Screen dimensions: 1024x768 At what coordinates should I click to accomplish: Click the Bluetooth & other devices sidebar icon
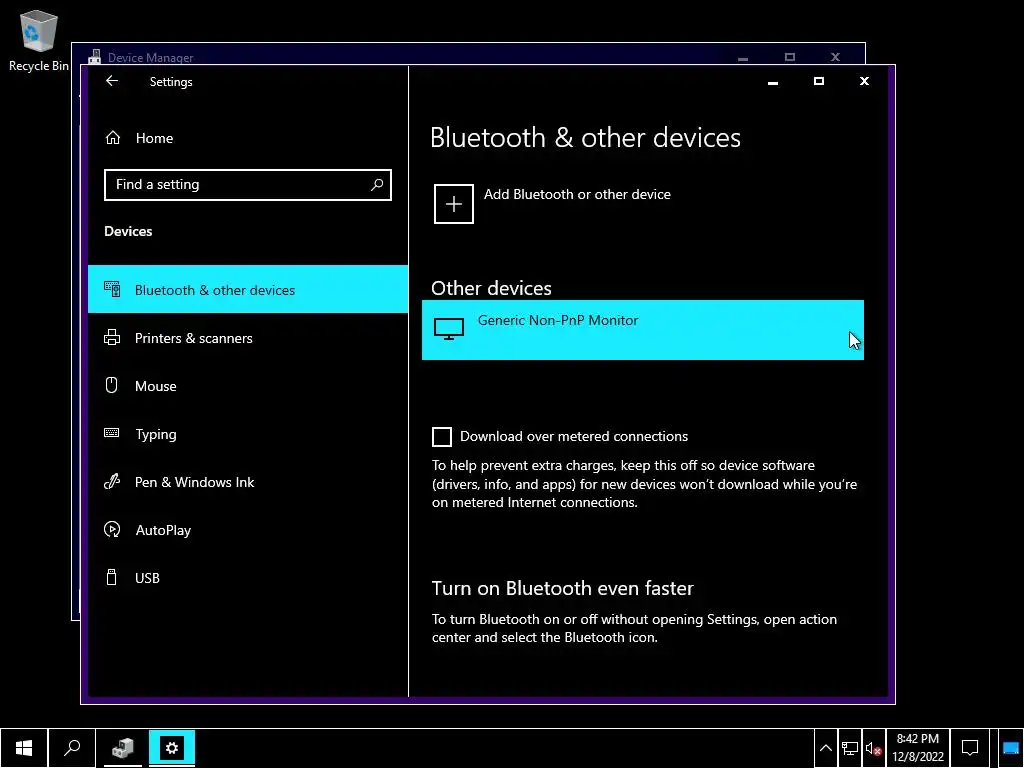pos(112,289)
